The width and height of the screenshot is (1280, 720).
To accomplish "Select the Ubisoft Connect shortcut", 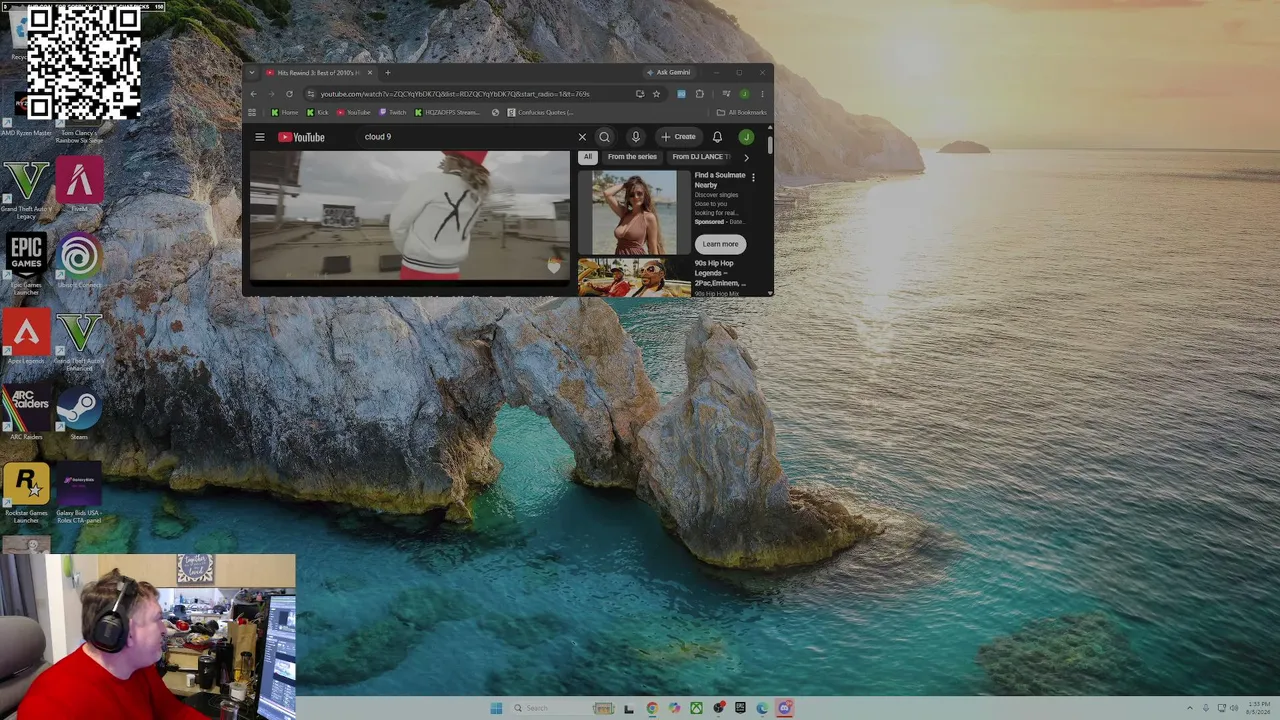I will 79,260.
